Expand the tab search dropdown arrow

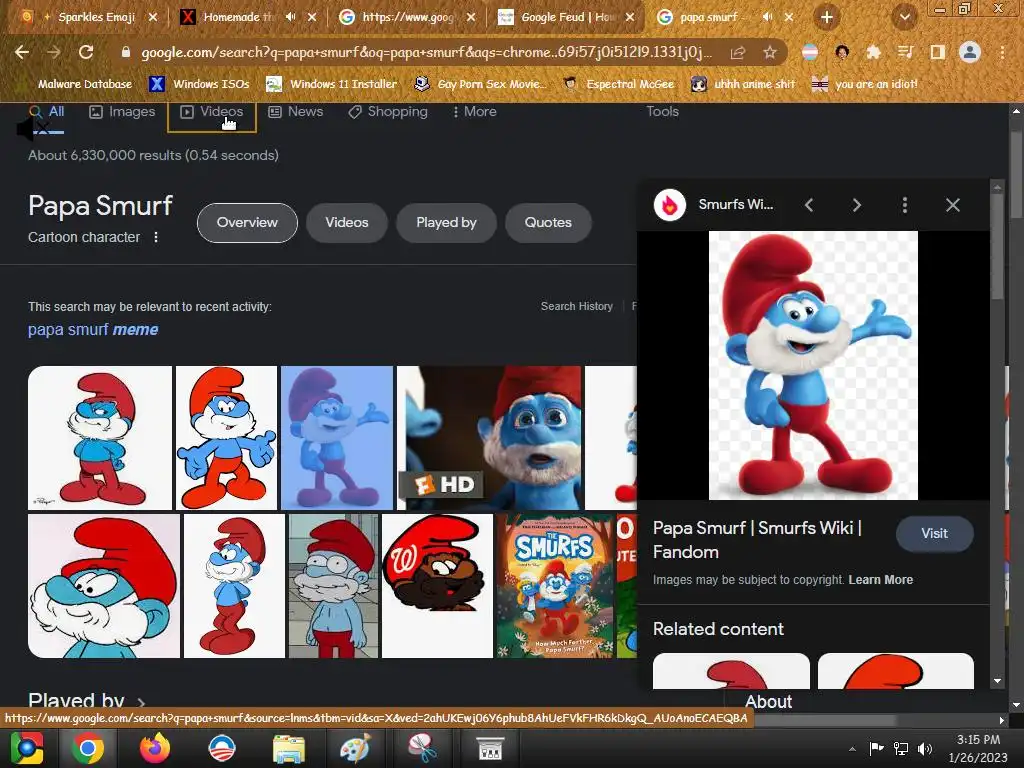point(905,18)
